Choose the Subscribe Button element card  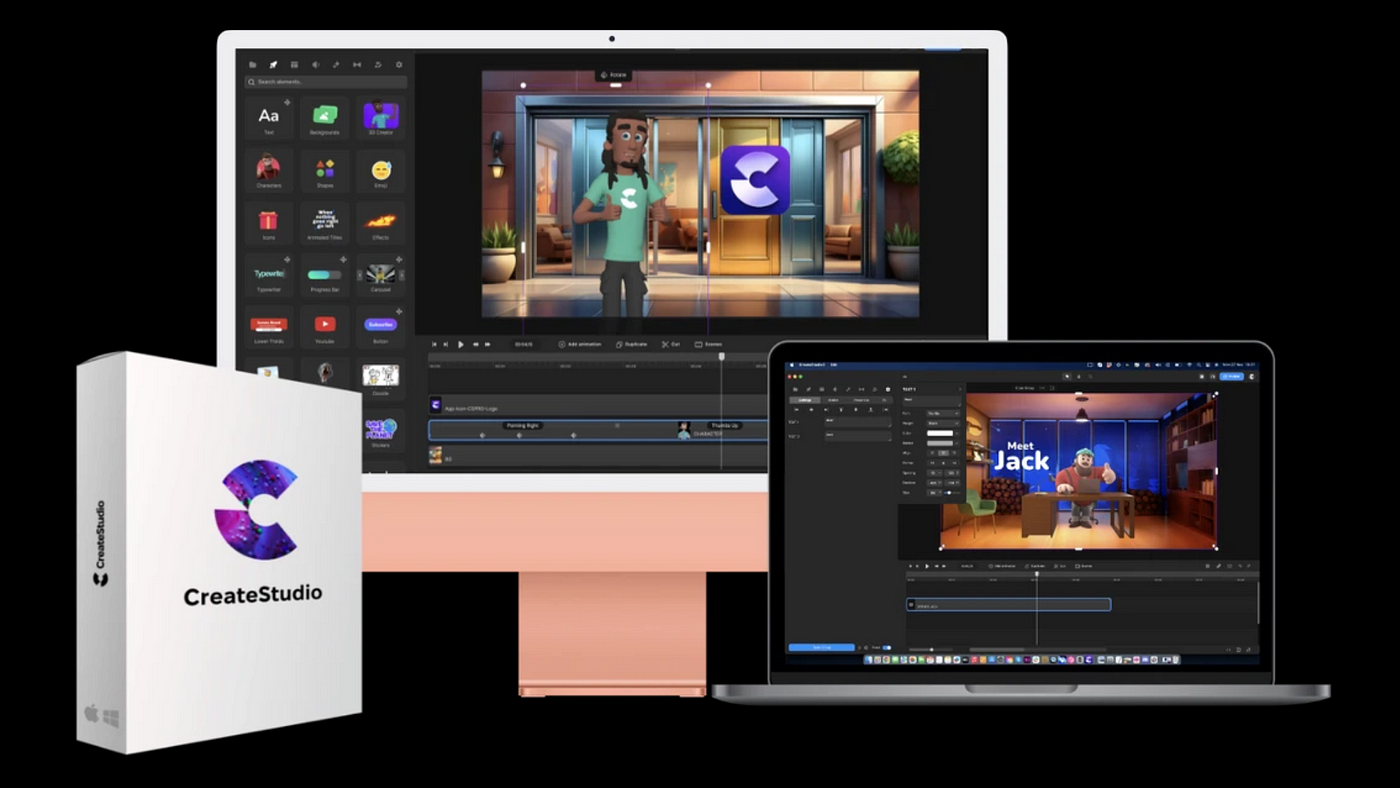(381, 327)
